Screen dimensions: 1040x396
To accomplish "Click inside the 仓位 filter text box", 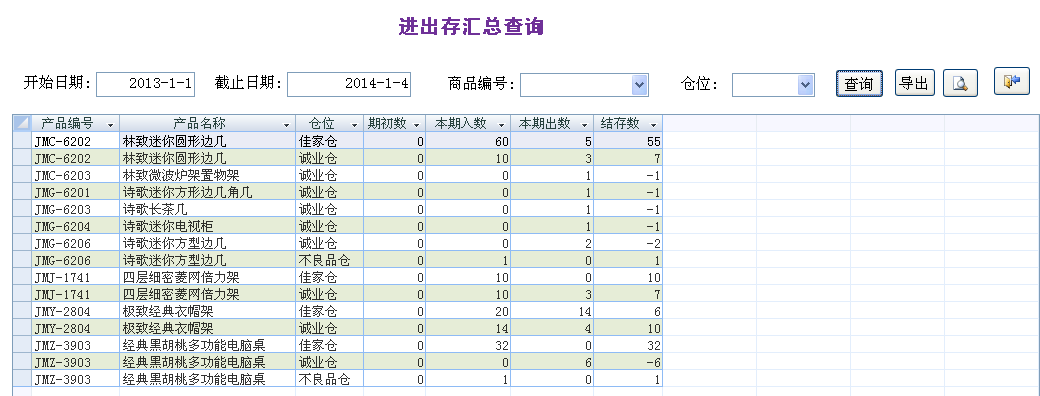I will point(765,84).
